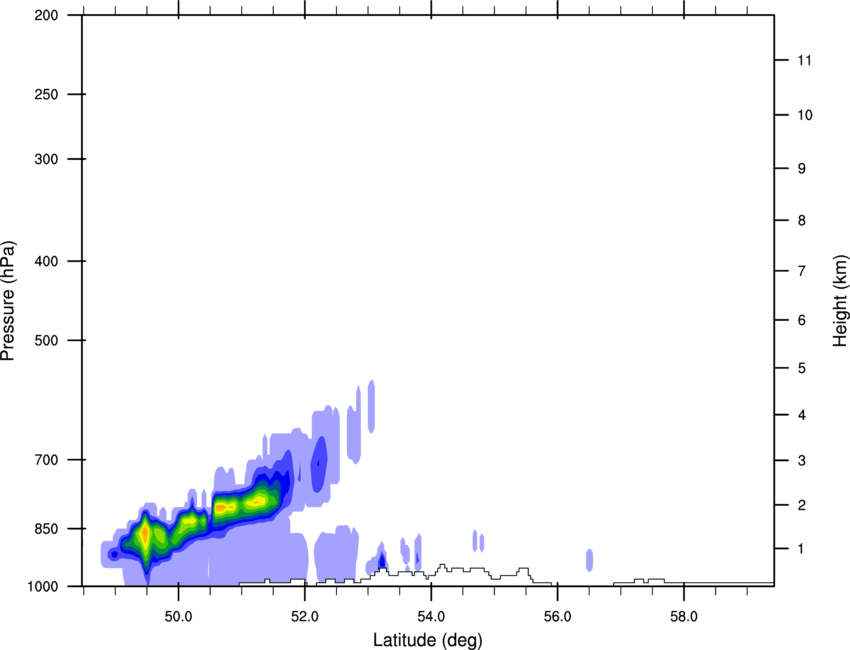
Task: Pick the 2 km height label
Action: 802,505
